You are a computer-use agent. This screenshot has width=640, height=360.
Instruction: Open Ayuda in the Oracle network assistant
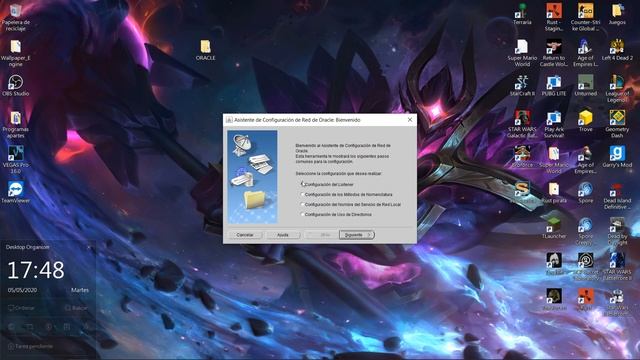(x=283, y=235)
